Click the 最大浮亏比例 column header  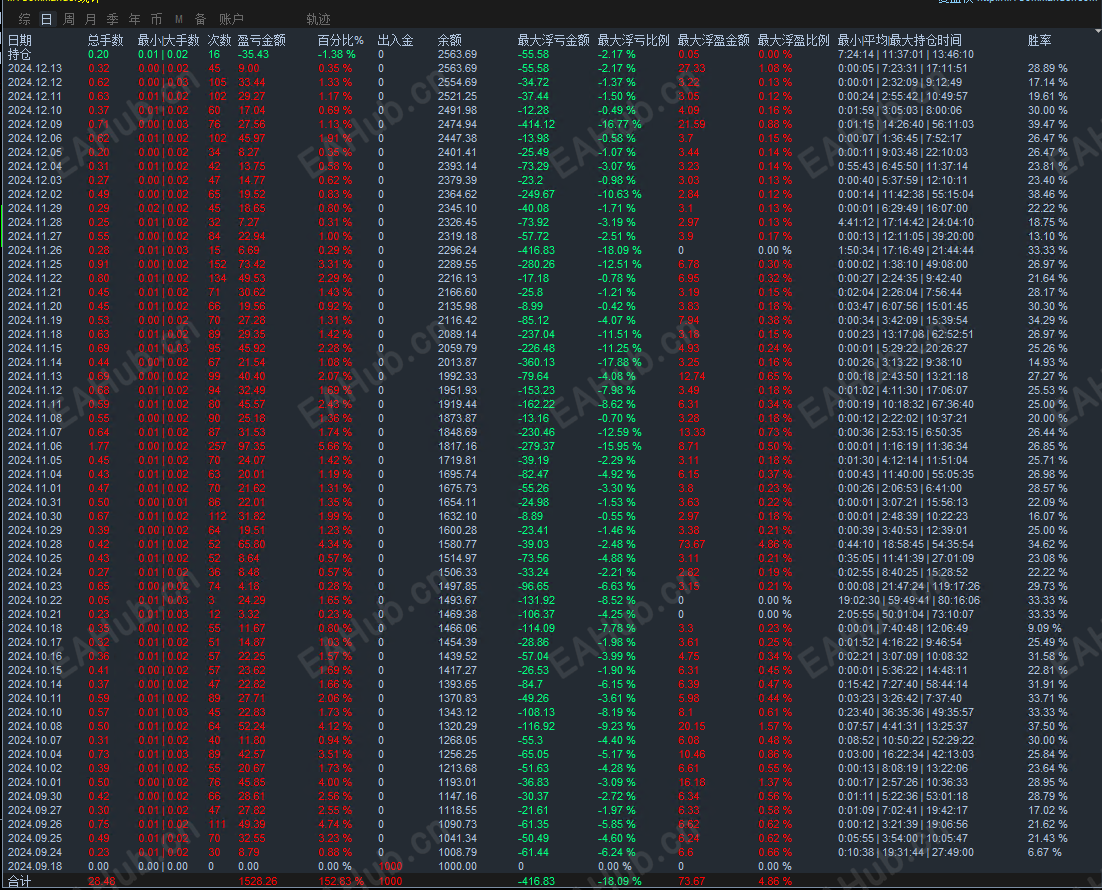point(634,40)
